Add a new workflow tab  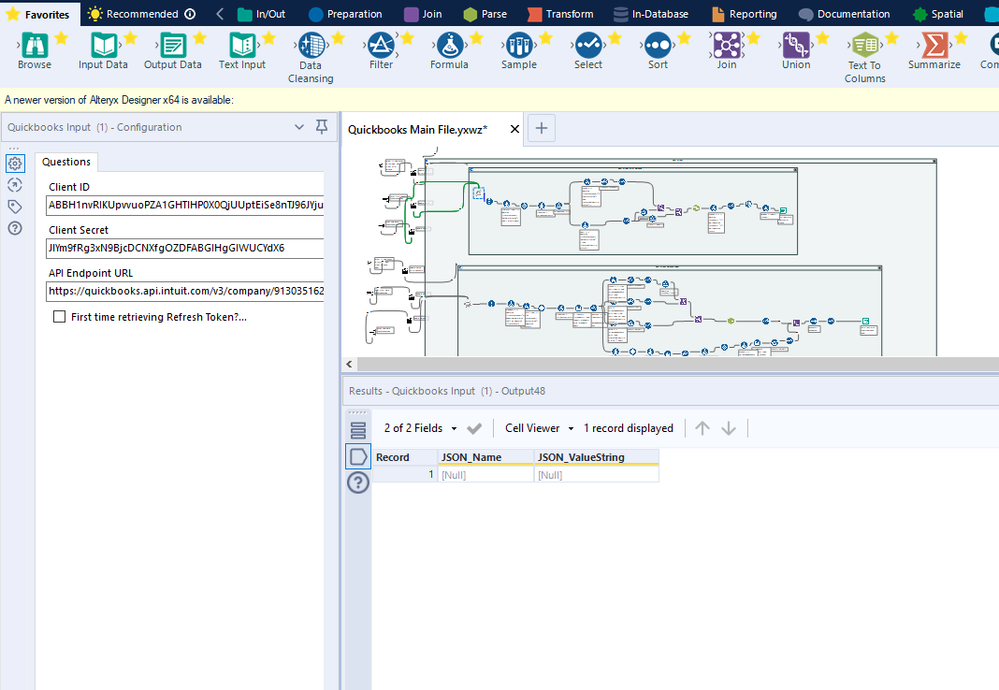541,128
